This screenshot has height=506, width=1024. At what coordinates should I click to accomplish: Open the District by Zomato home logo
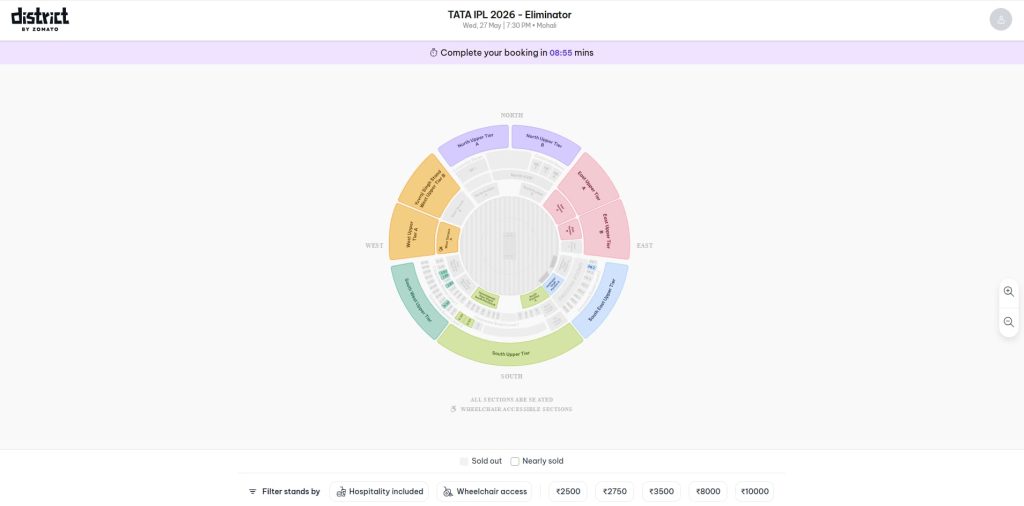[40, 19]
